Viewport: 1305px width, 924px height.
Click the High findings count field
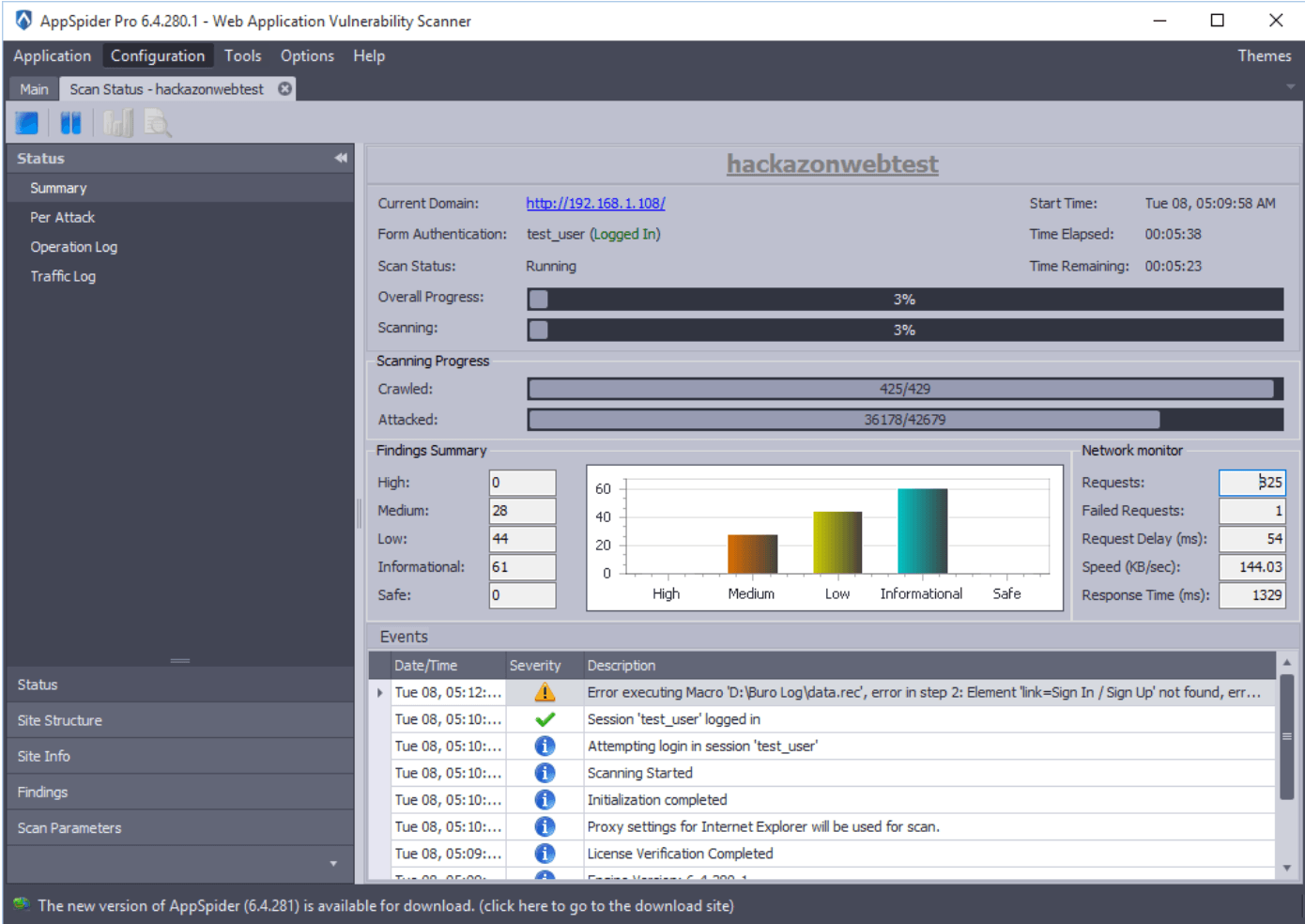click(x=522, y=483)
